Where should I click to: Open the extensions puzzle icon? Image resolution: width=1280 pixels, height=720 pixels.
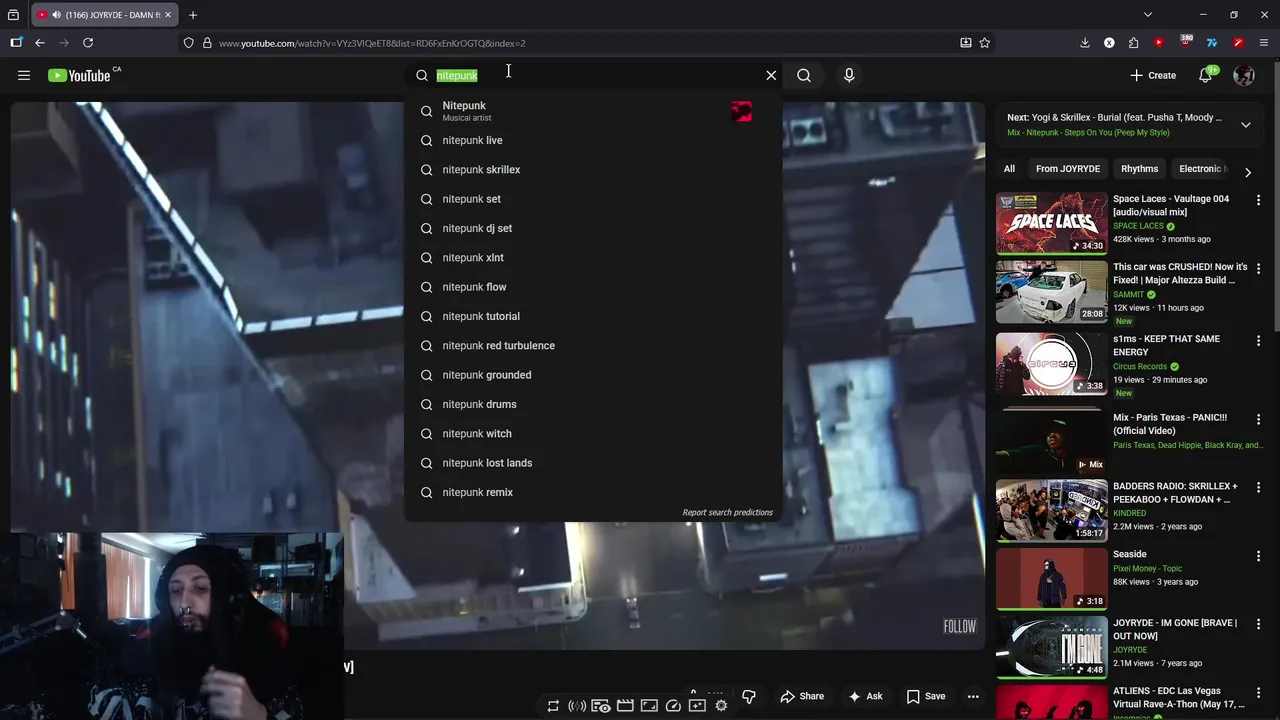click(1133, 43)
